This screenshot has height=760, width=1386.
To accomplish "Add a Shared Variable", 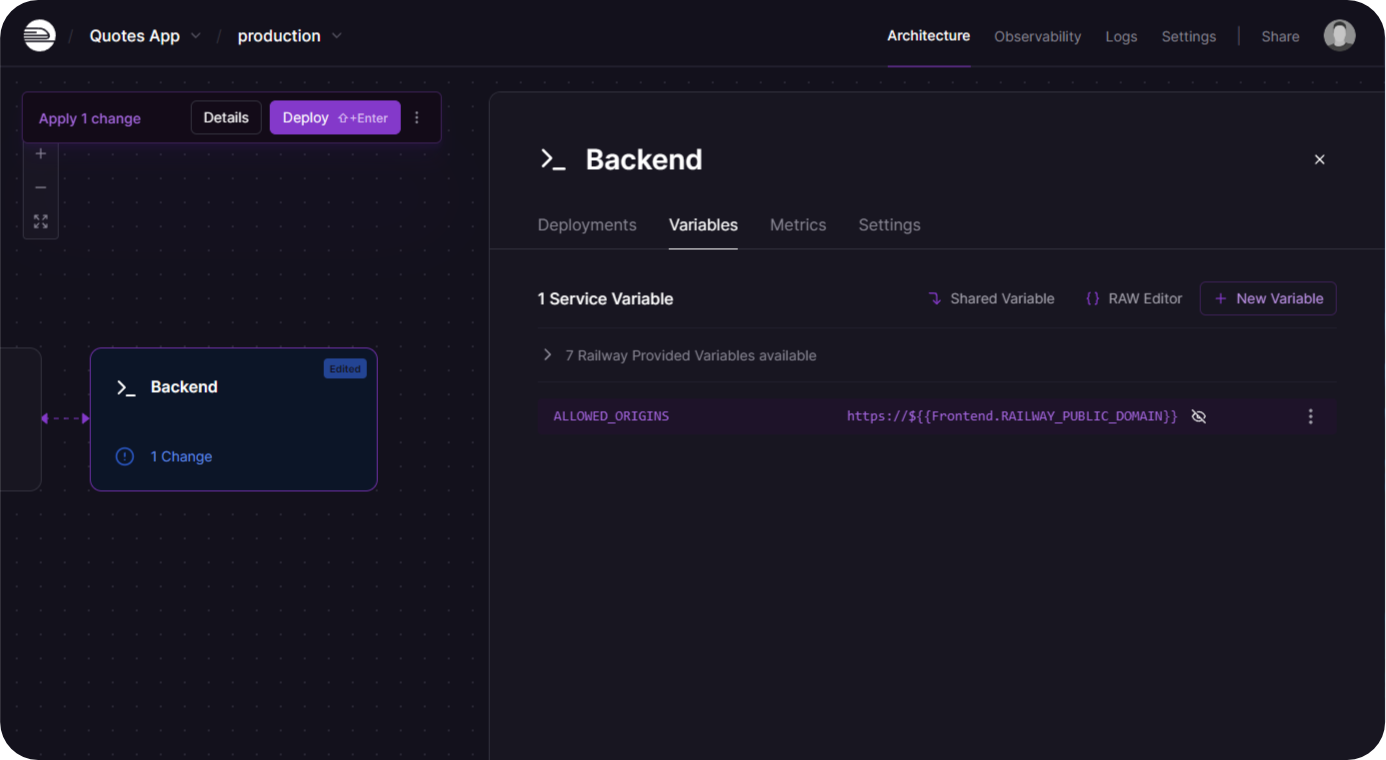I will [x=991, y=299].
